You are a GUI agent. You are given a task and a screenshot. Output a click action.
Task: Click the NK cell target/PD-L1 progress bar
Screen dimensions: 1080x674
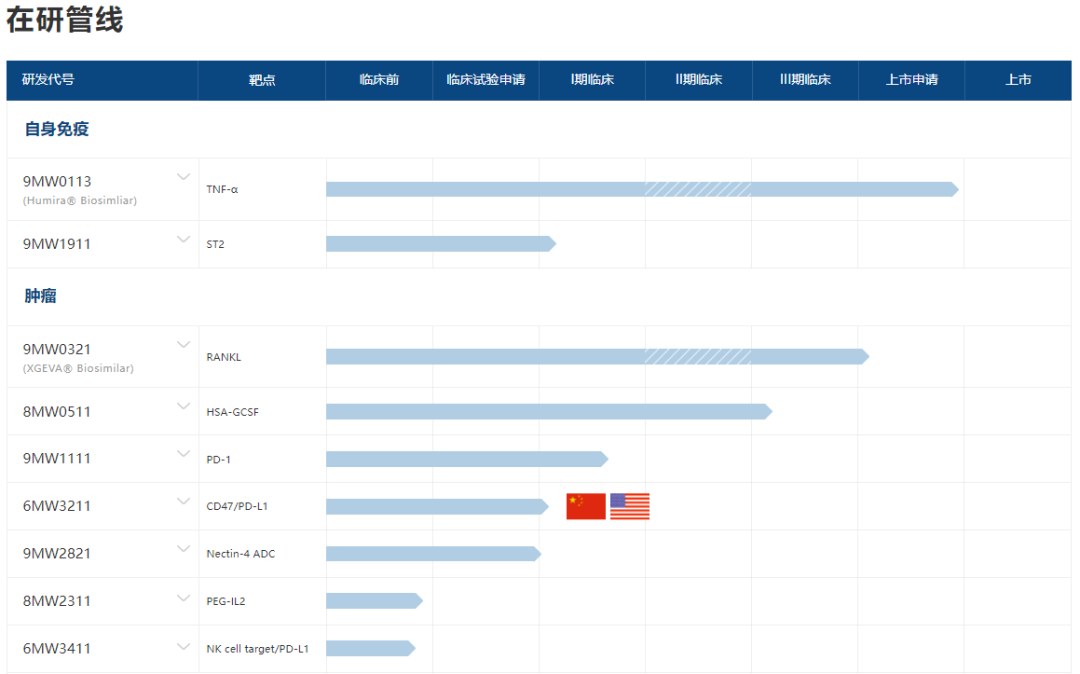coord(371,649)
